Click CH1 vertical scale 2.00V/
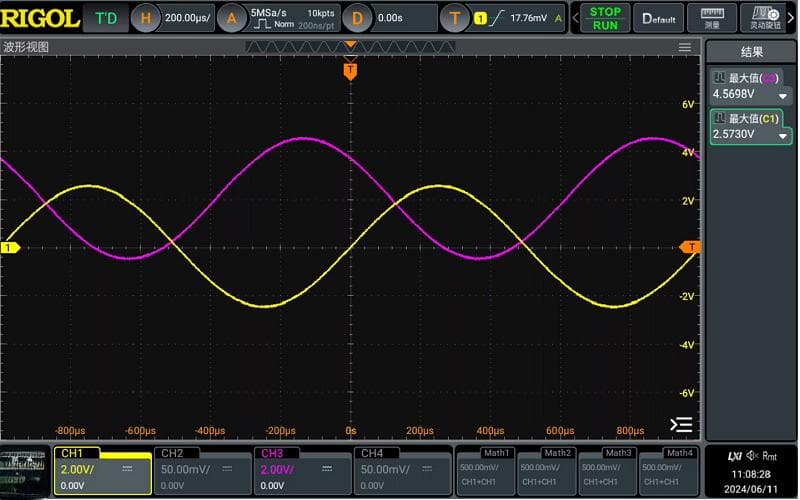The image size is (800, 500). [x=77, y=469]
